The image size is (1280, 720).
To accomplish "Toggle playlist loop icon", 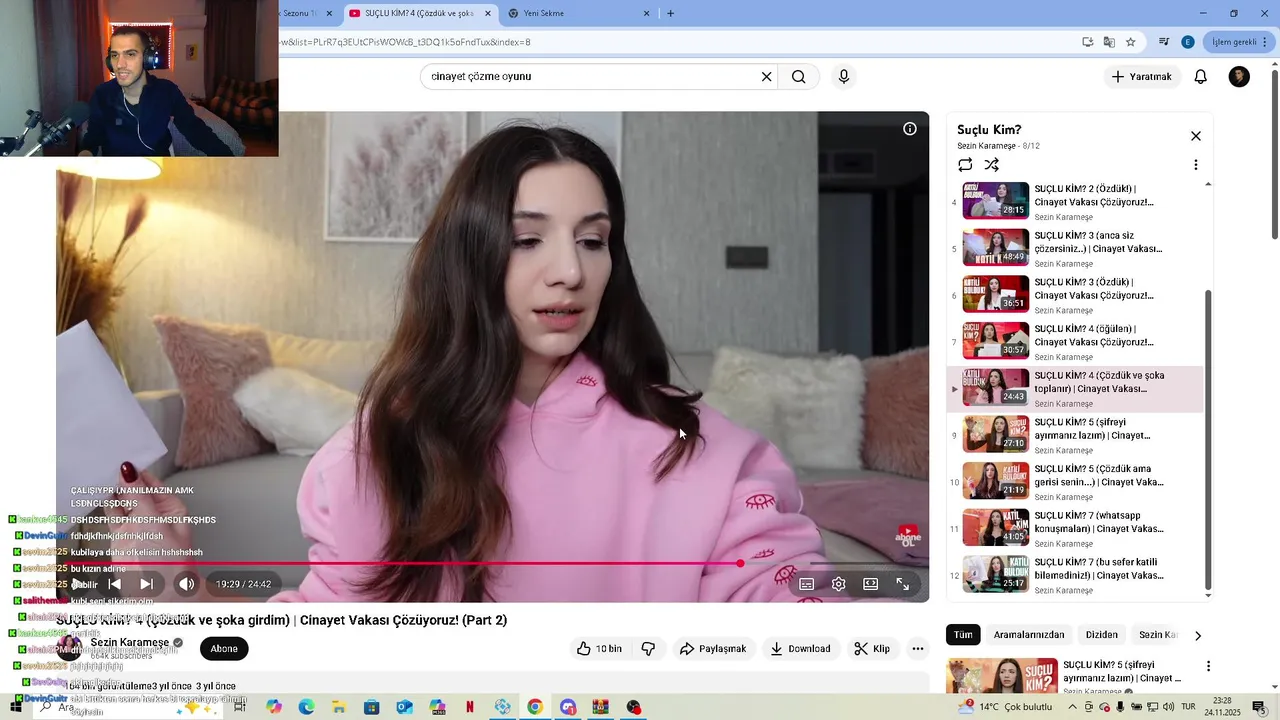I will [x=965, y=165].
